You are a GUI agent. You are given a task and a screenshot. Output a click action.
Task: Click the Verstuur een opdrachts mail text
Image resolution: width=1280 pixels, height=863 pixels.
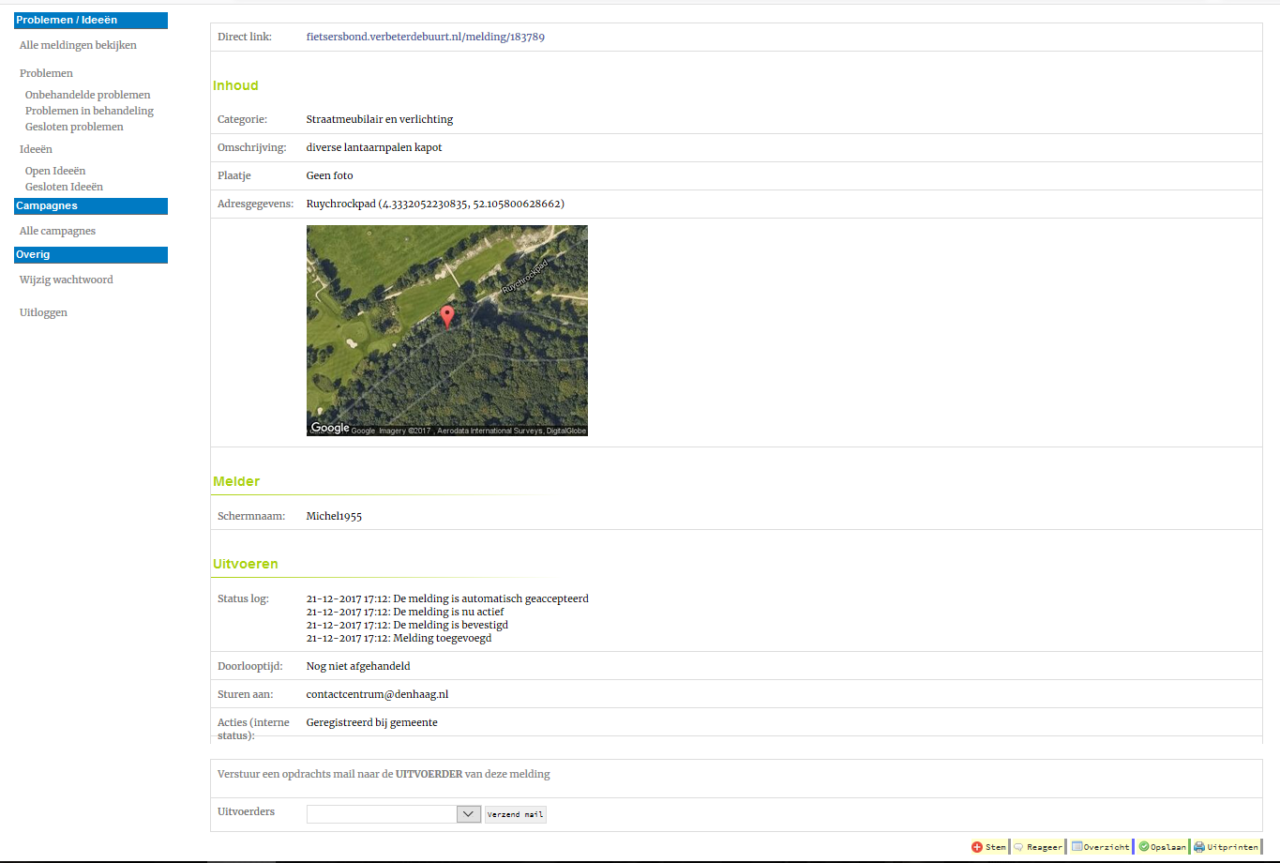coord(383,774)
